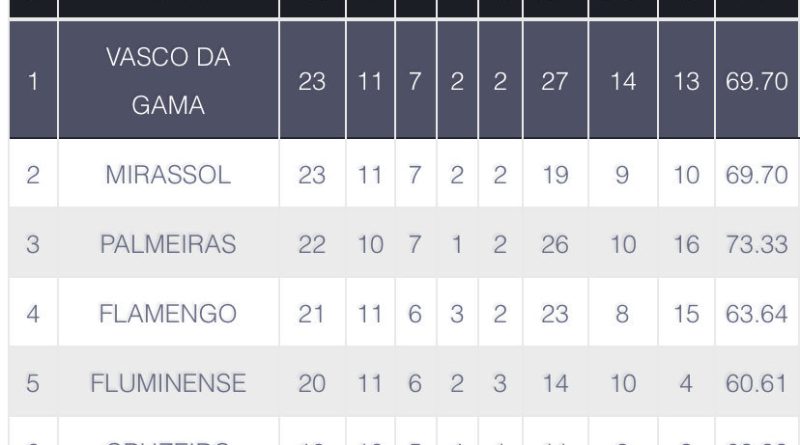
Task: Open the PALMEIRAS team entry
Action: click(x=168, y=244)
